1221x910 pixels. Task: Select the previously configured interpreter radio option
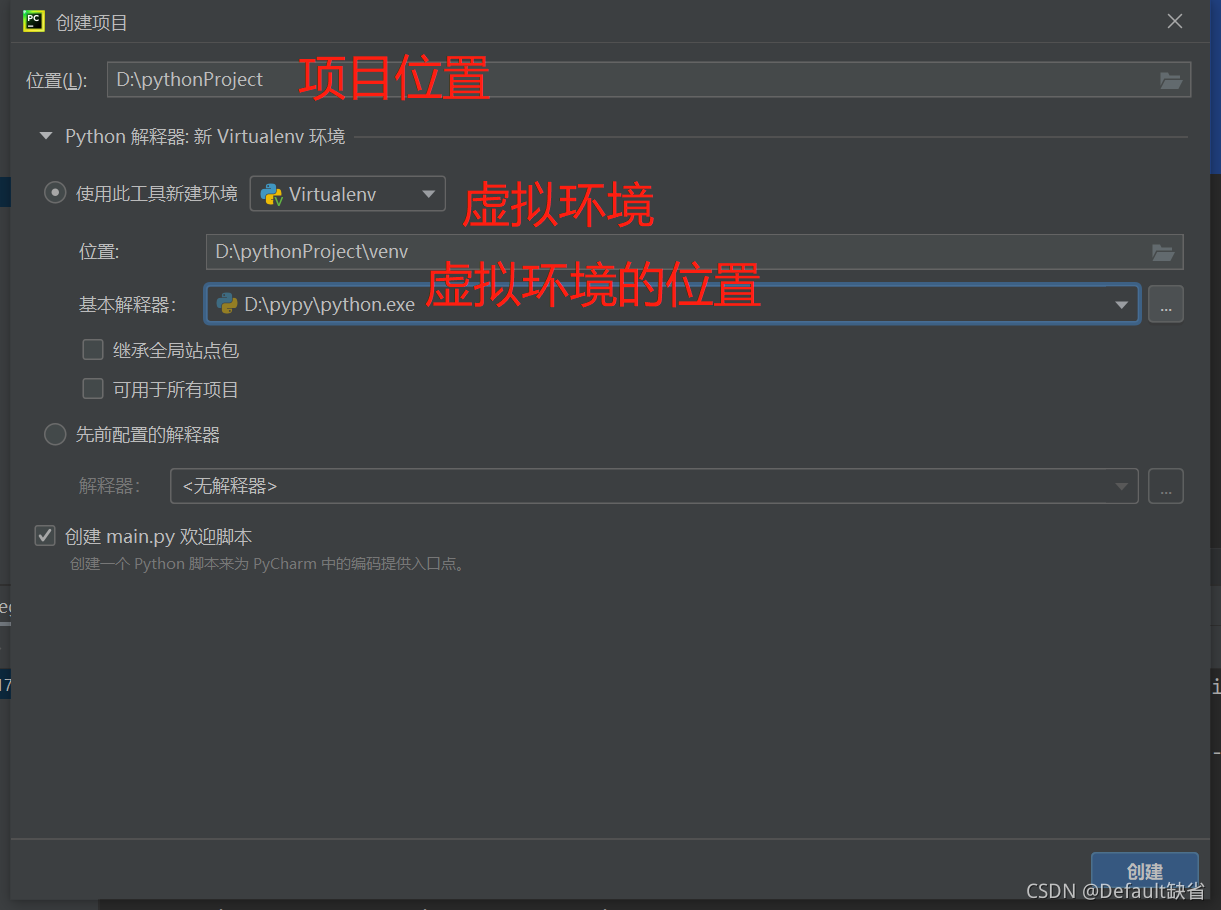(x=56, y=435)
